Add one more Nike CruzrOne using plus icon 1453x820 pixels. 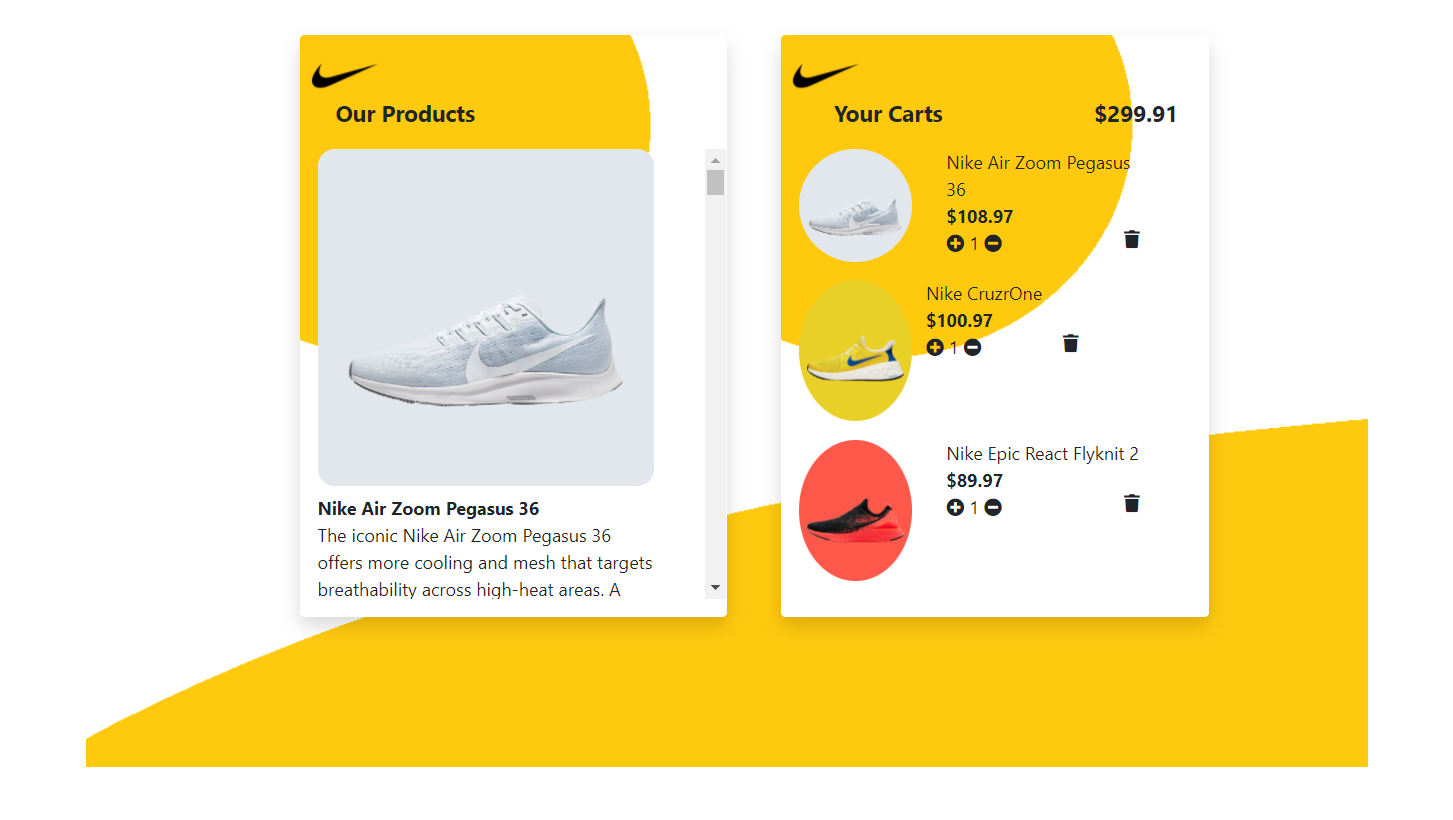[935, 347]
